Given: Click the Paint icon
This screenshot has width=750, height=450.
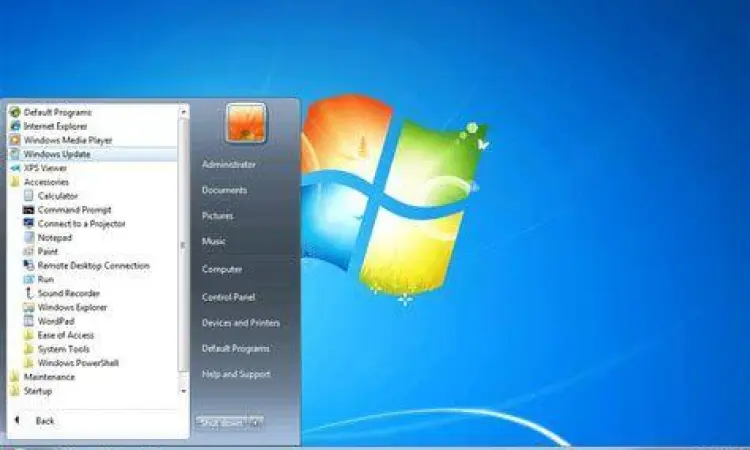Looking at the screenshot, I should 29,251.
